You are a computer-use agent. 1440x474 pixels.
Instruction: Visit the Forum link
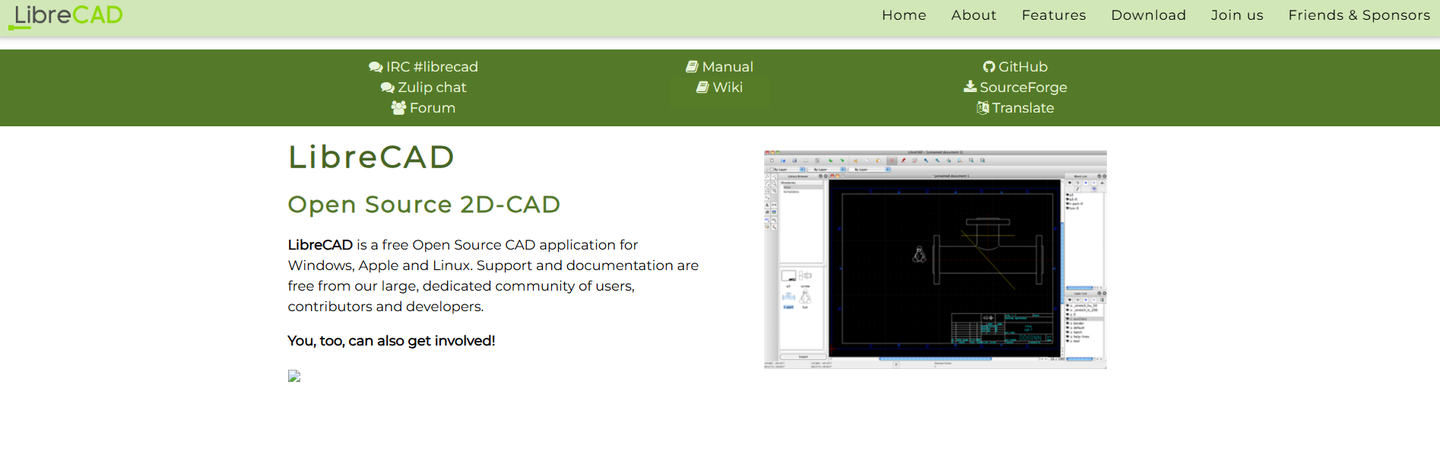coord(423,108)
